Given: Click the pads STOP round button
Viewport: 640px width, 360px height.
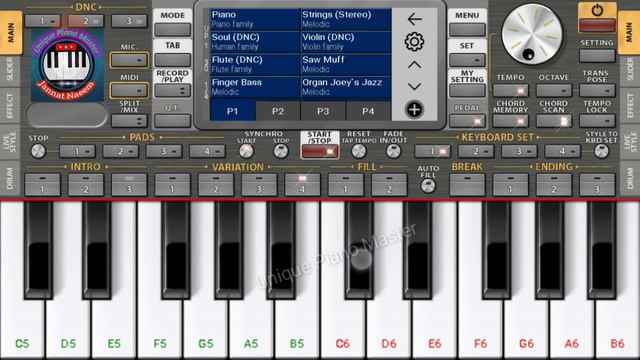Looking at the screenshot, I should [38, 151].
